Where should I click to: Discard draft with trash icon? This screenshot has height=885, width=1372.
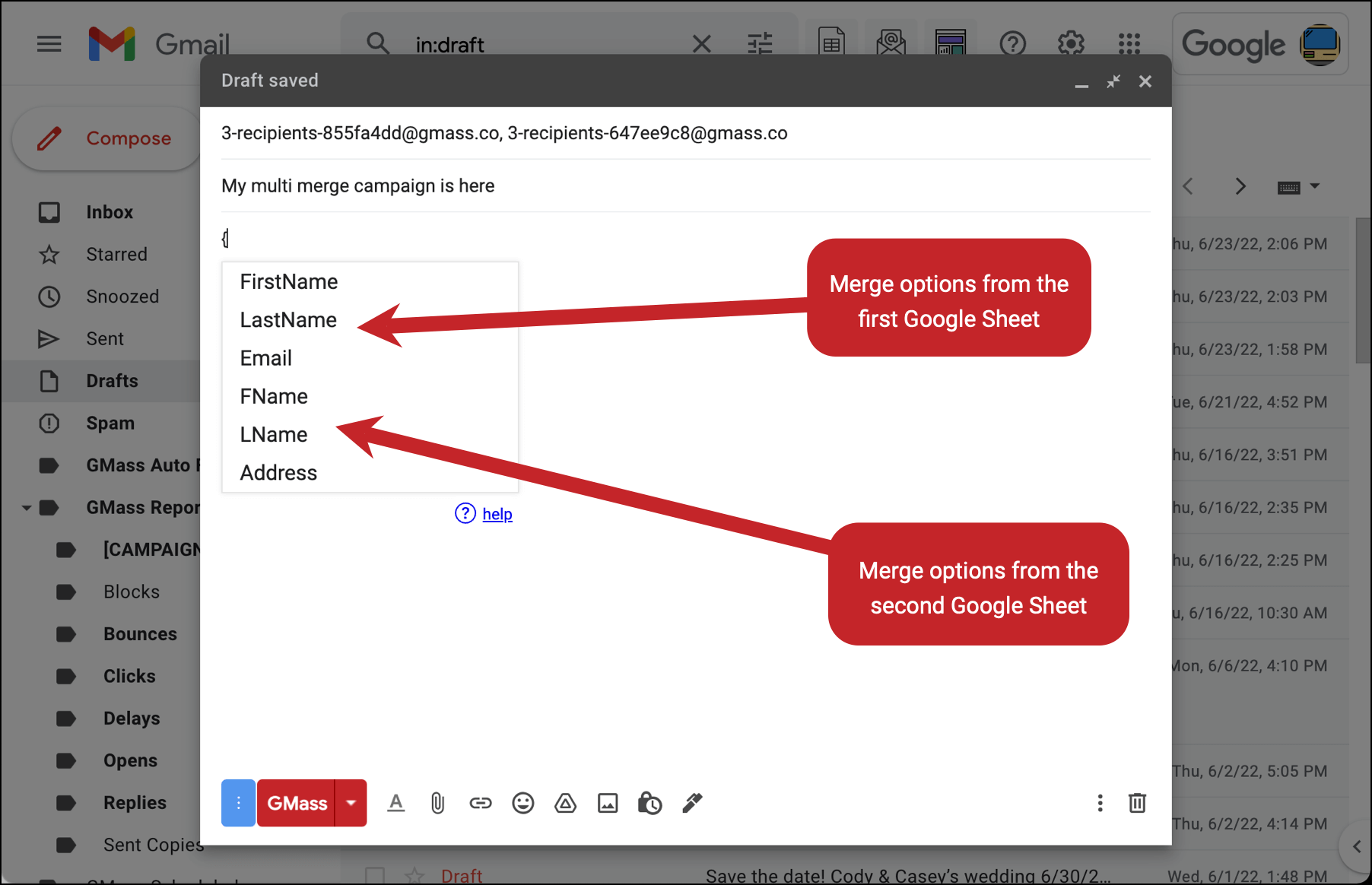(1137, 803)
